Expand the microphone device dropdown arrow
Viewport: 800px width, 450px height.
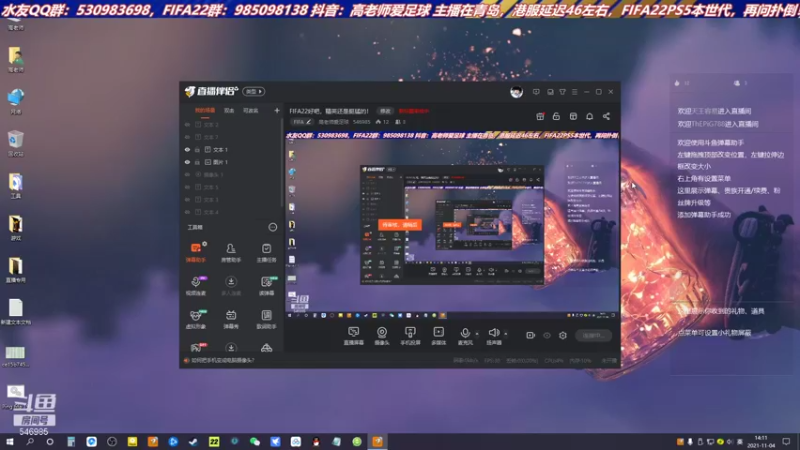click(x=477, y=334)
